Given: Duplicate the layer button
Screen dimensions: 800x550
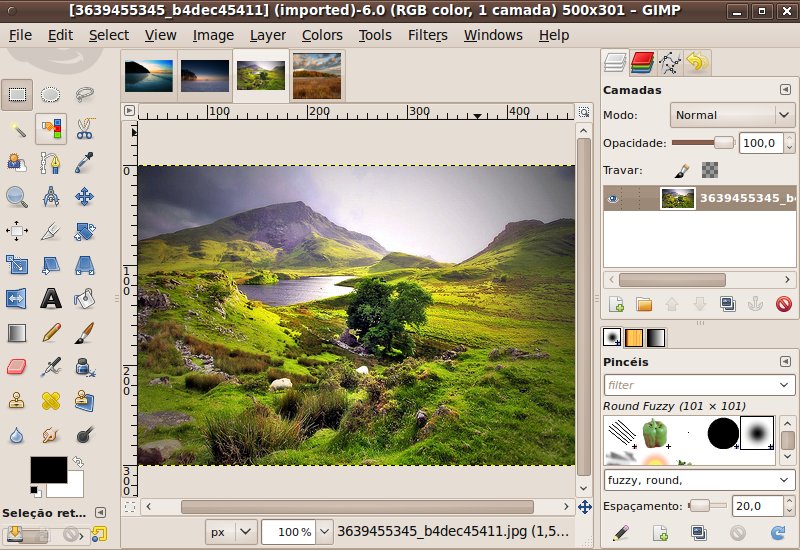Looking at the screenshot, I should tap(728, 304).
